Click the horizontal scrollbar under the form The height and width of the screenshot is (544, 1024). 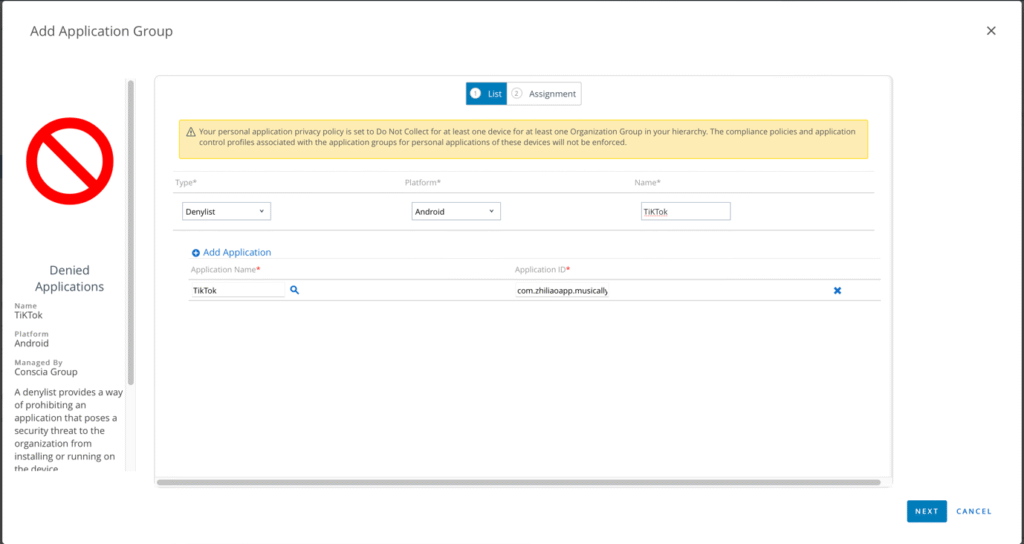point(519,483)
